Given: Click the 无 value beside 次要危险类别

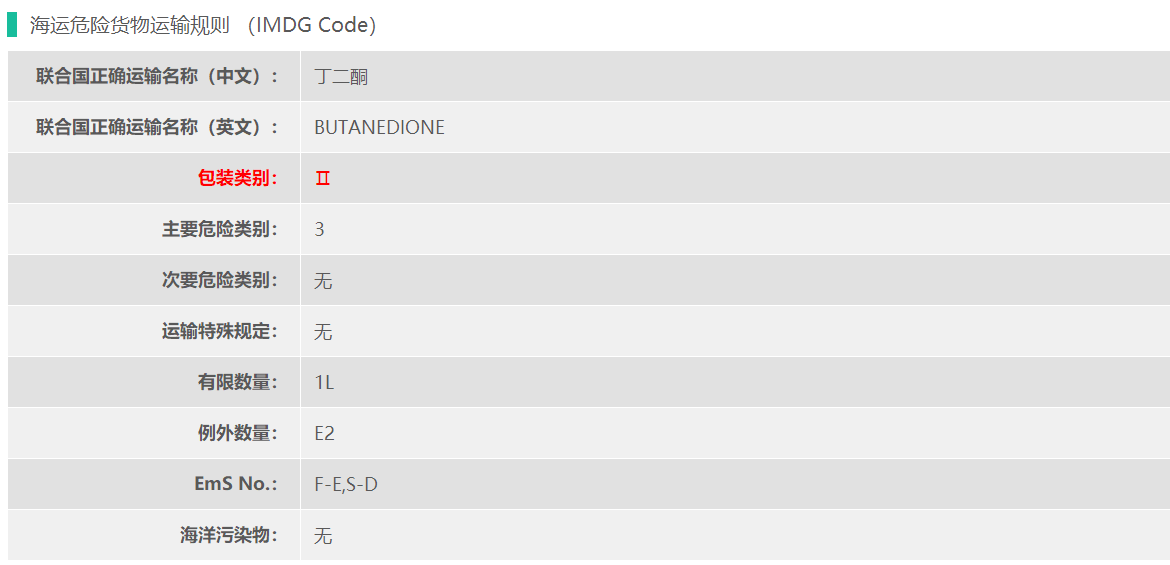Looking at the screenshot, I should point(323,281).
